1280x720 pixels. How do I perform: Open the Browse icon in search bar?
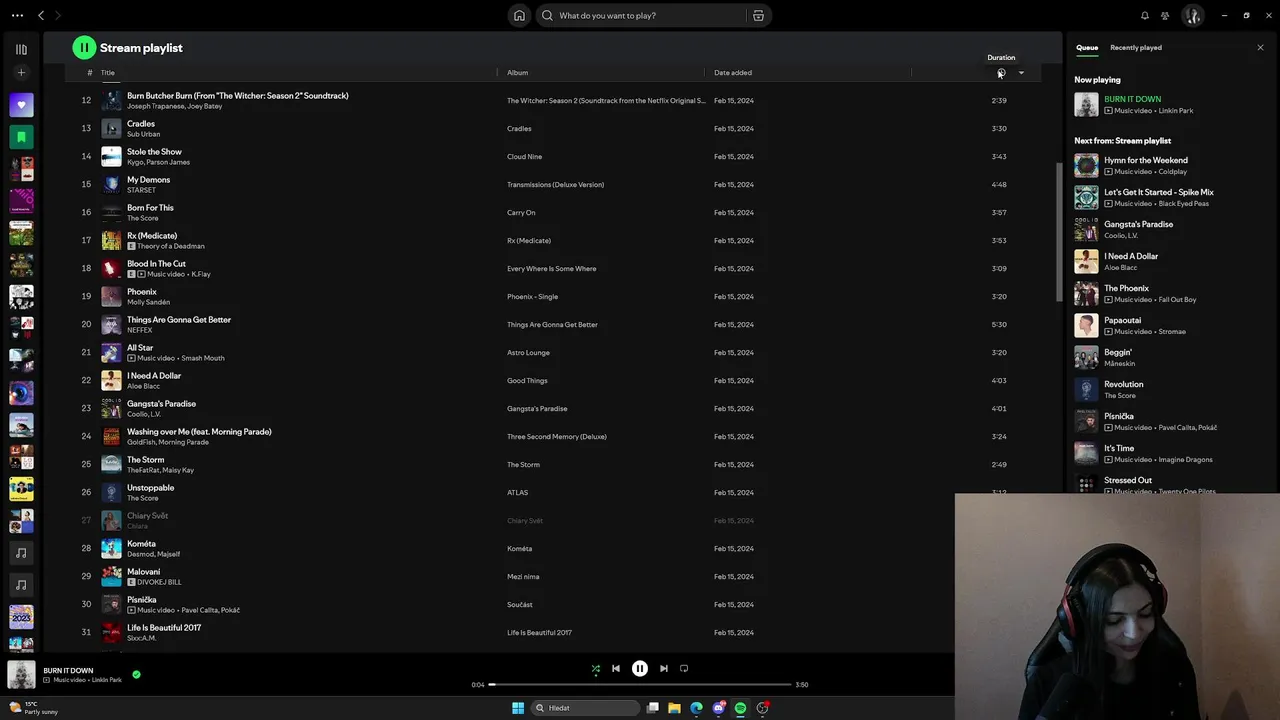click(758, 15)
